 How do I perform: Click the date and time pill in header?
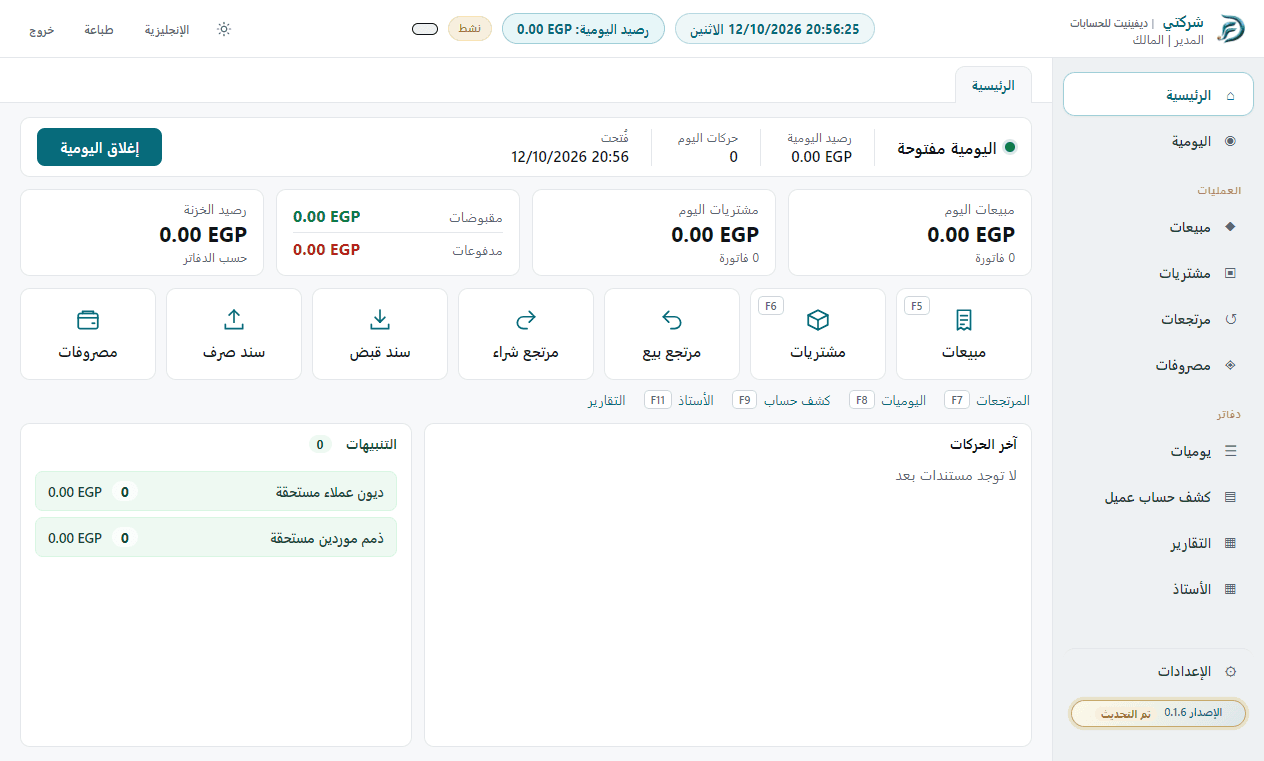[775, 29]
